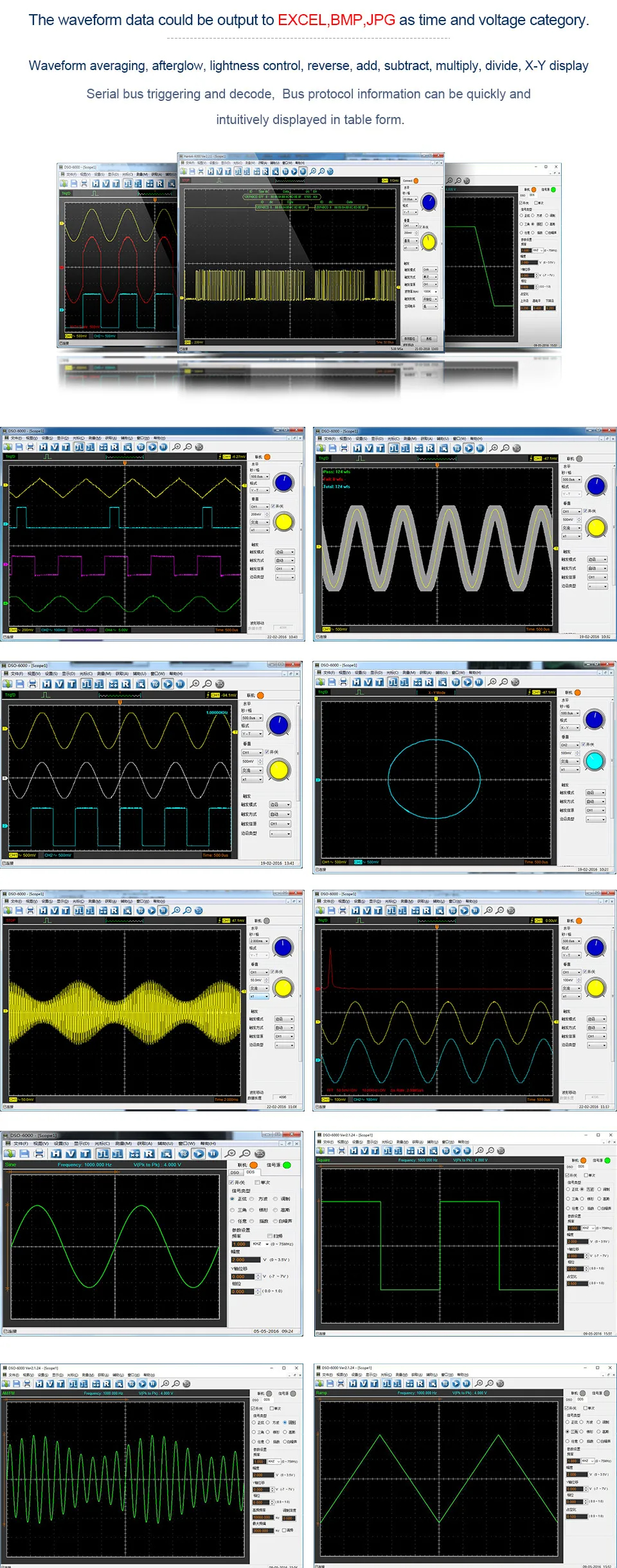Check the 扫频 sweep checkbox in Sine generator window

pos(270,1236)
